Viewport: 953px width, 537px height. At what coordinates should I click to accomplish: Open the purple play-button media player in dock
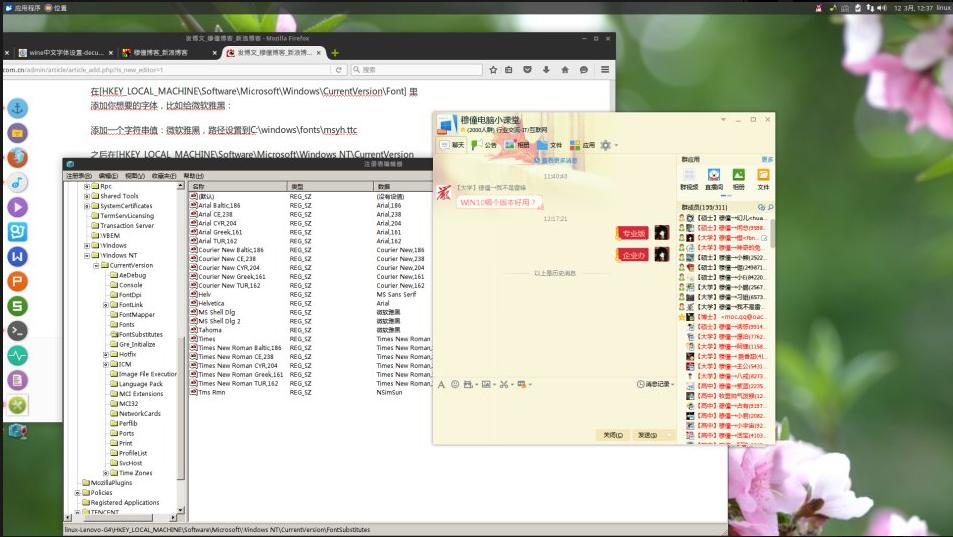pos(18,207)
